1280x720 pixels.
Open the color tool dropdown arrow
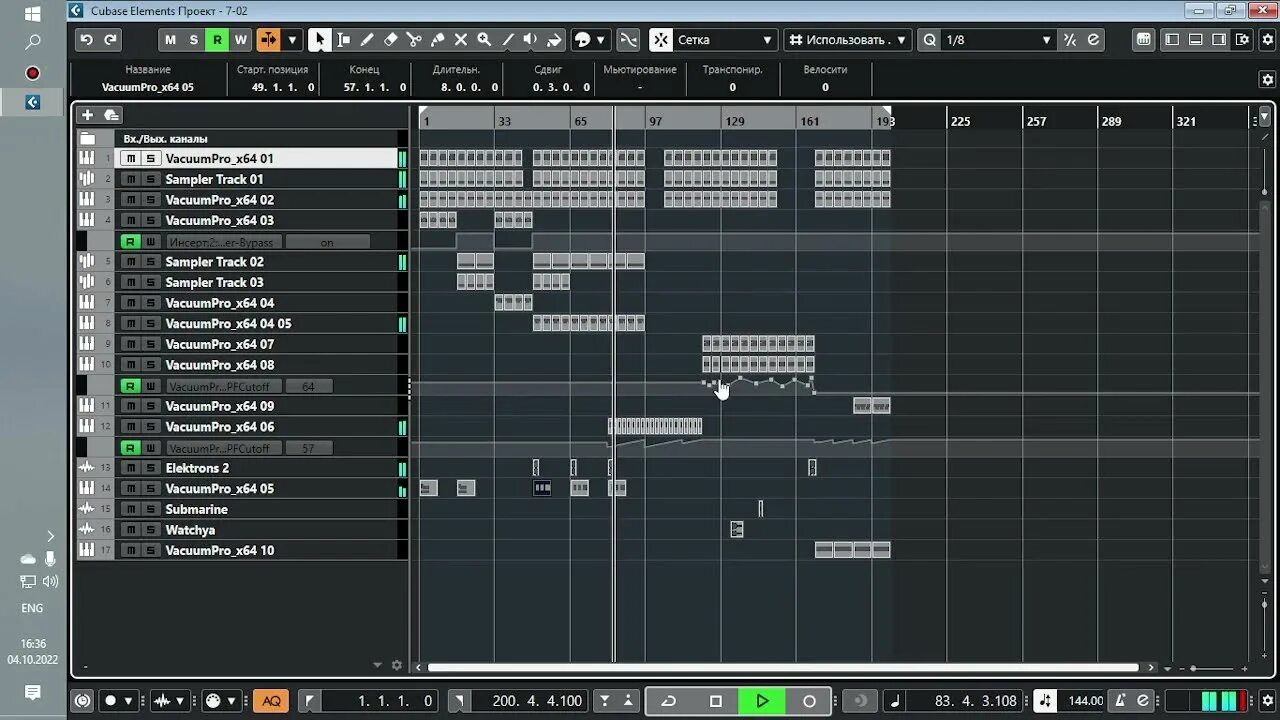pyautogui.click(x=600, y=40)
